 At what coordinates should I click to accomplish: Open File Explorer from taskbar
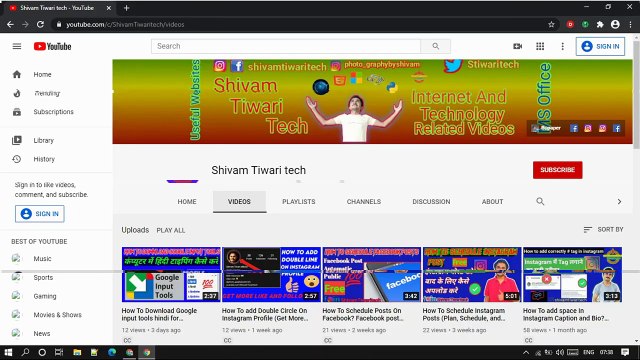tap(77, 352)
